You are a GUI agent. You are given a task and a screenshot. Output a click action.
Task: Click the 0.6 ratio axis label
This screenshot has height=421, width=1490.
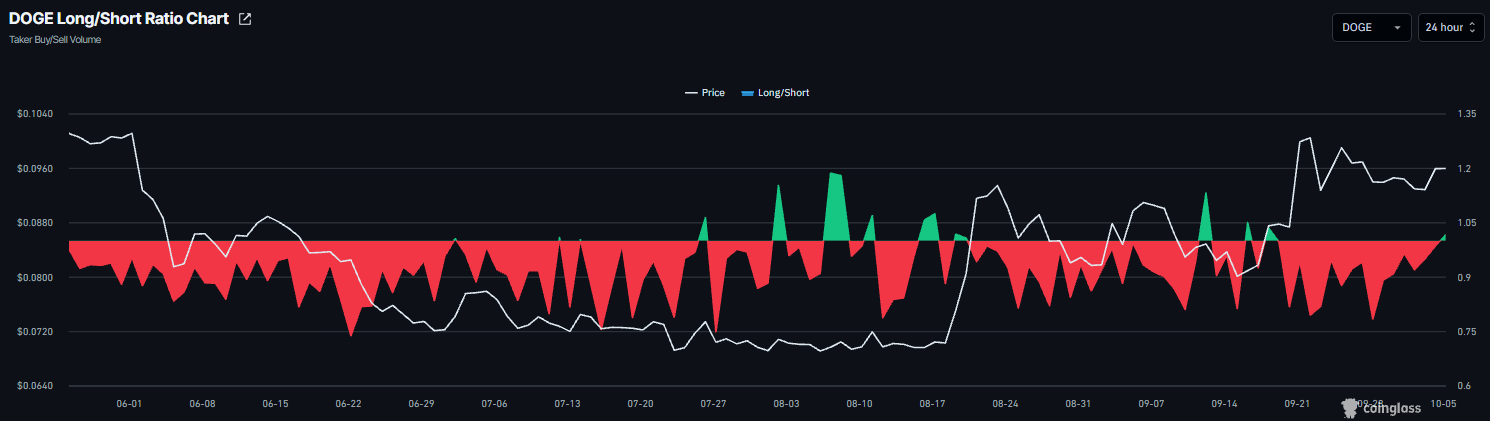1465,386
